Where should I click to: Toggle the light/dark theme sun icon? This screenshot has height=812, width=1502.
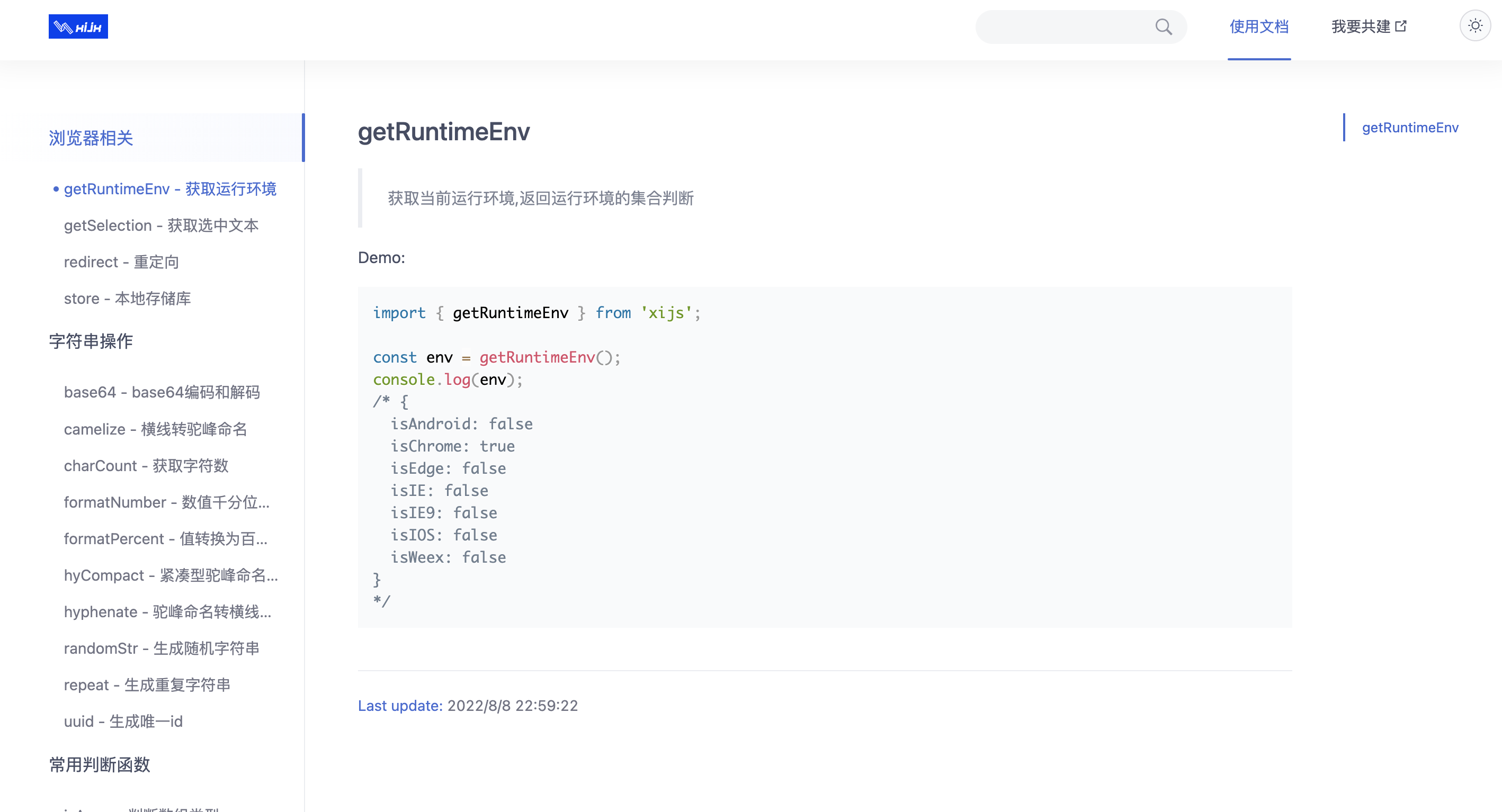click(1474, 26)
